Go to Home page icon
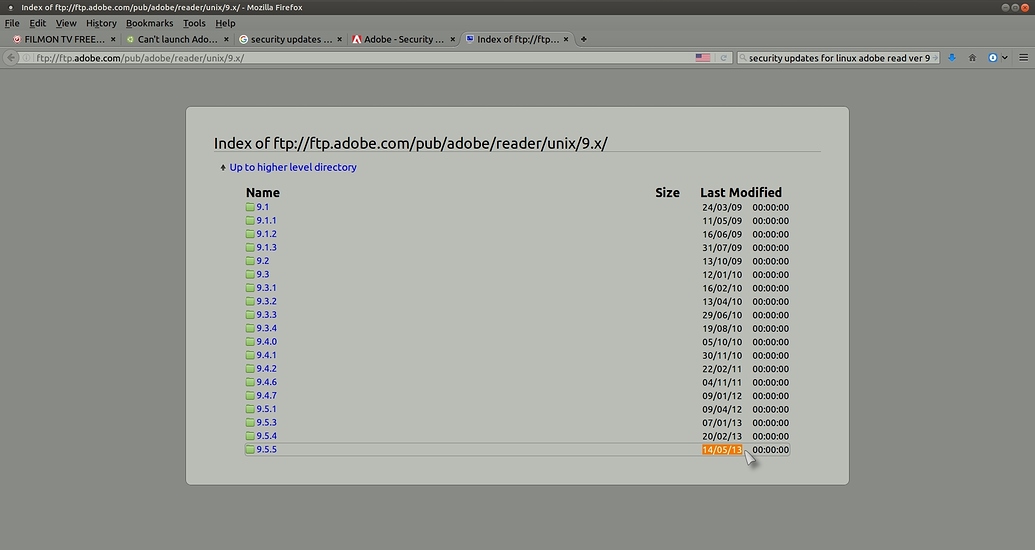 coord(972,58)
